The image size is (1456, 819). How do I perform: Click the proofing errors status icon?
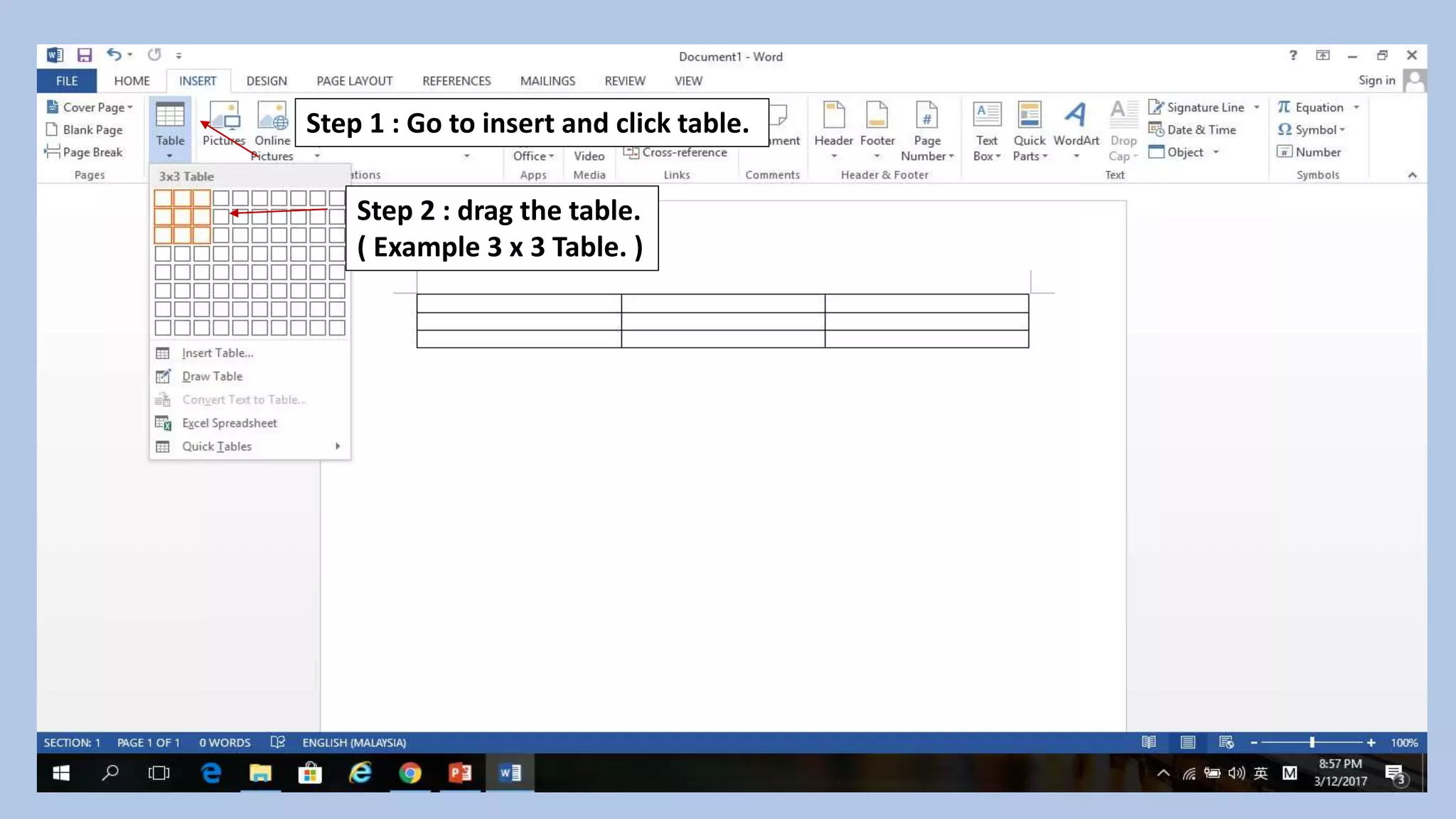(278, 742)
